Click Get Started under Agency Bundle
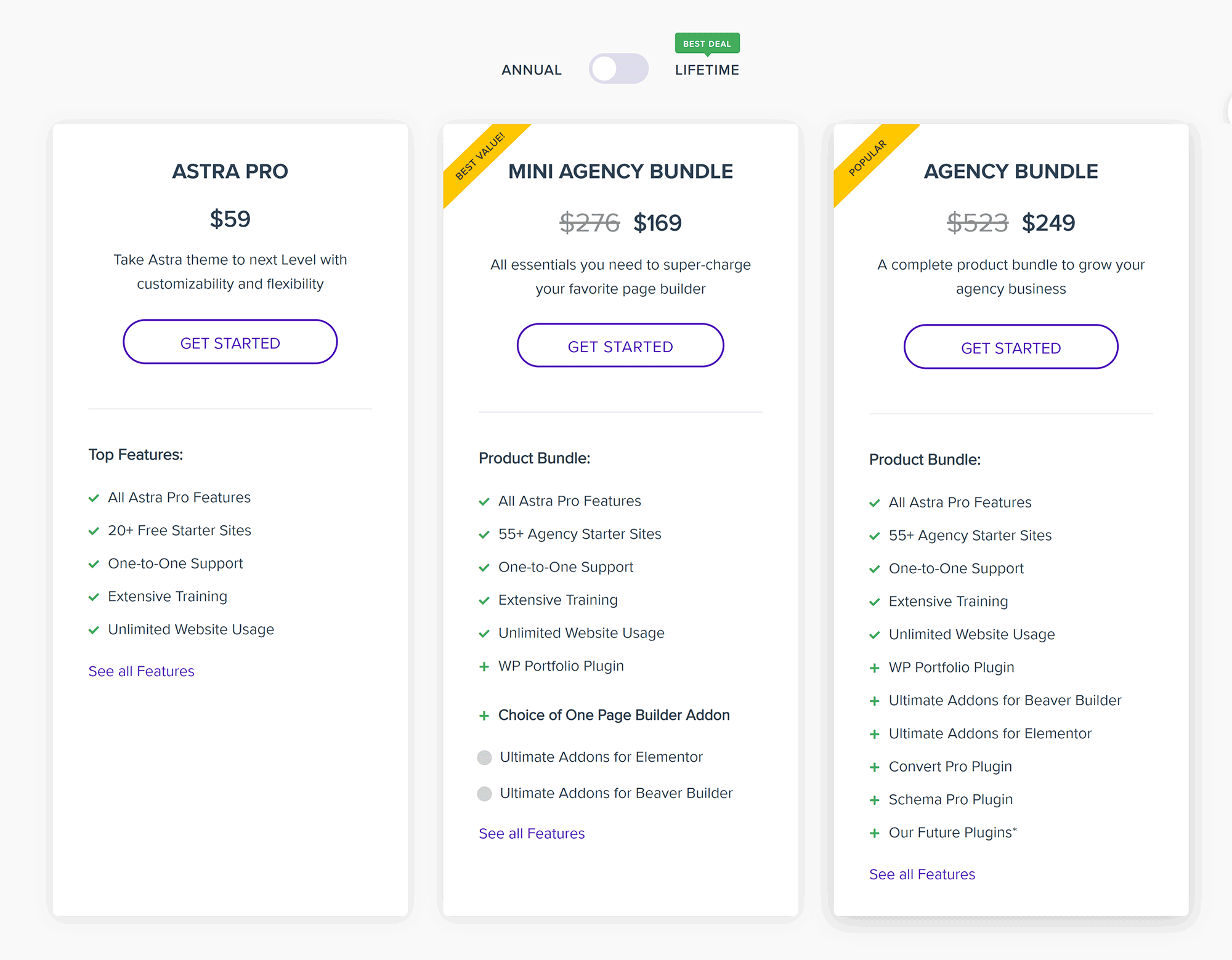Viewport: 1232px width, 960px height. (x=1011, y=347)
